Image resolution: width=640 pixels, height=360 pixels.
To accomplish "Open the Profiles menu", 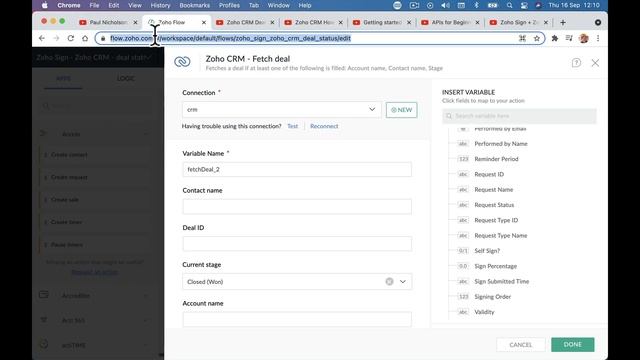I will (x=229, y=5).
